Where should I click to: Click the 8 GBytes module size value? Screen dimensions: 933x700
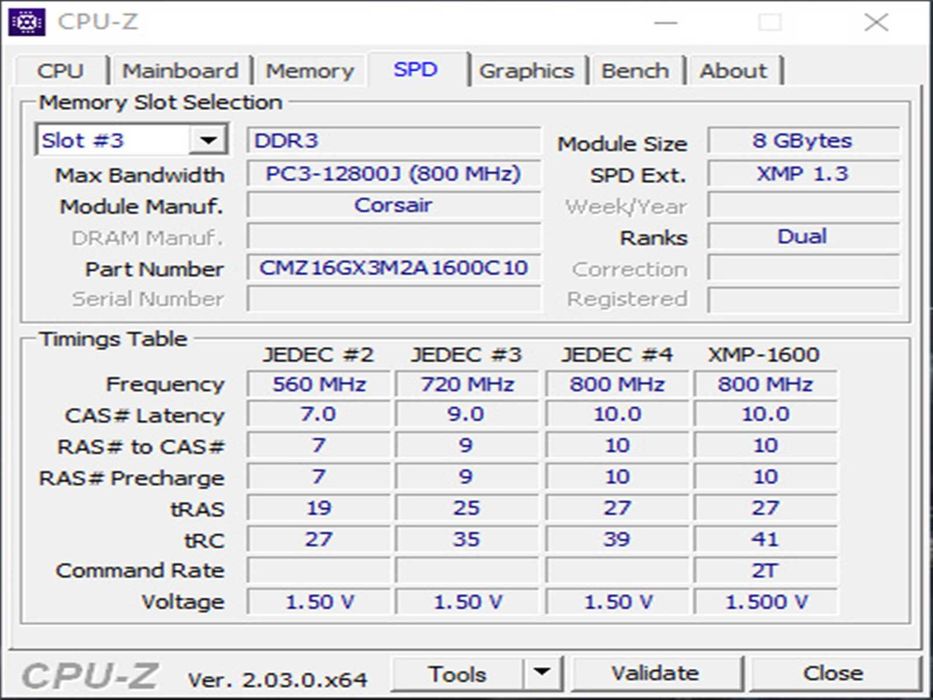(x=803, y=140)
